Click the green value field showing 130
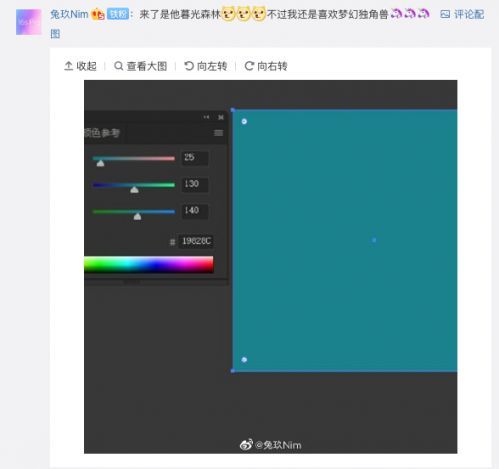 (195, 184)
